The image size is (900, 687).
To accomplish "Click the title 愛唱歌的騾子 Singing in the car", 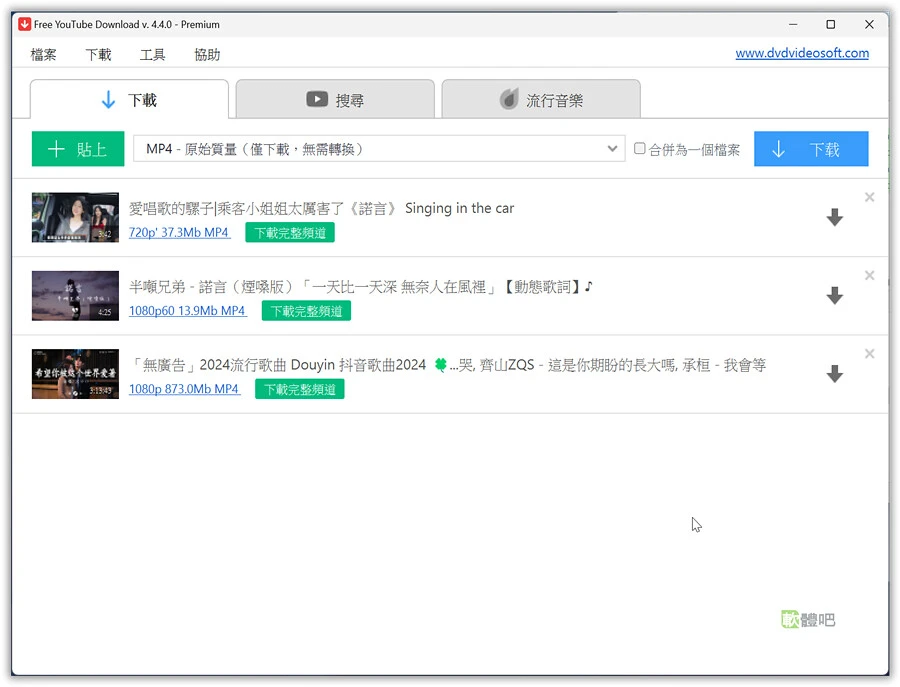I will (x=321, y=208).
